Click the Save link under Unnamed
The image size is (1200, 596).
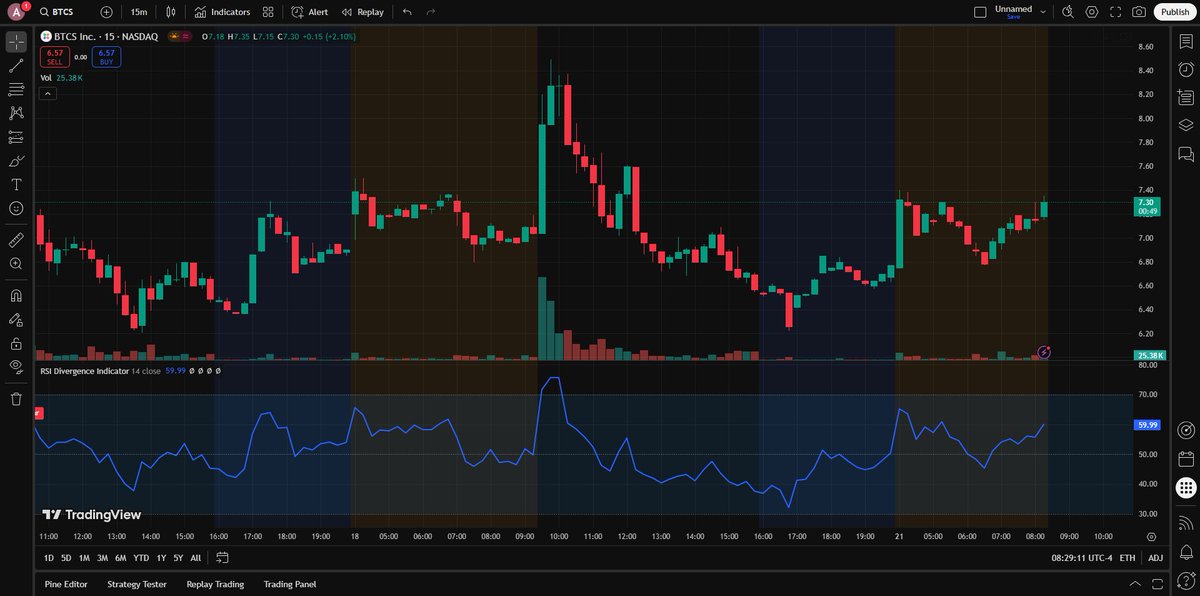coord(1013,17)
